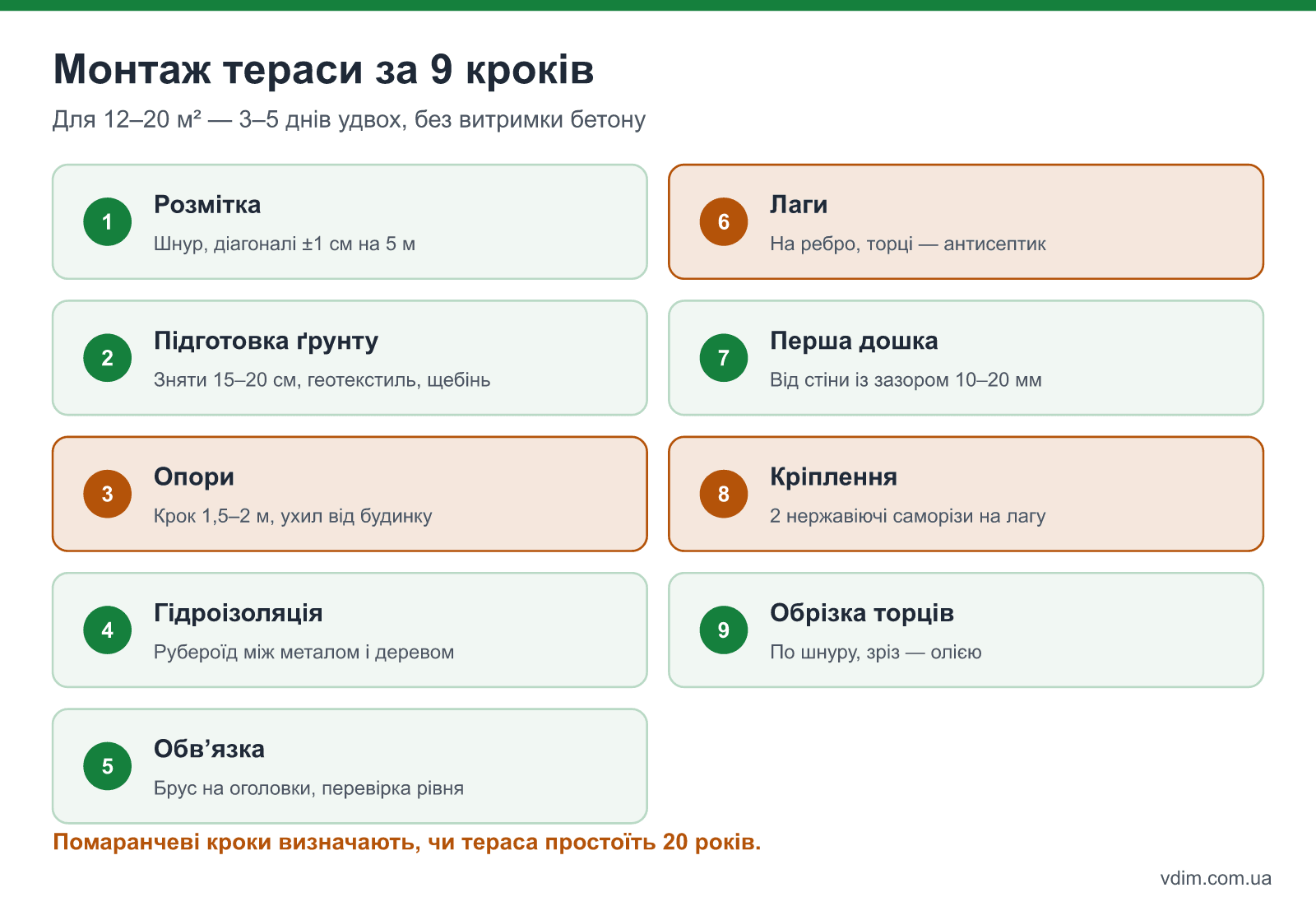Screen dimensions: 1316x911
Task: Click text '2 нержавіючі саморізи на лагу'
Action: (x=908, y=517)
